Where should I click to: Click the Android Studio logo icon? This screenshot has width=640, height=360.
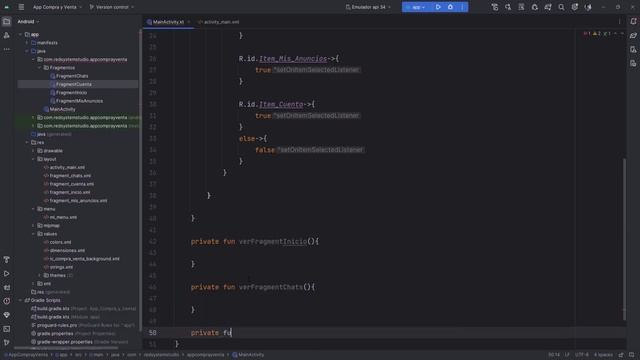pyautogui.click(x=7, y=7)
